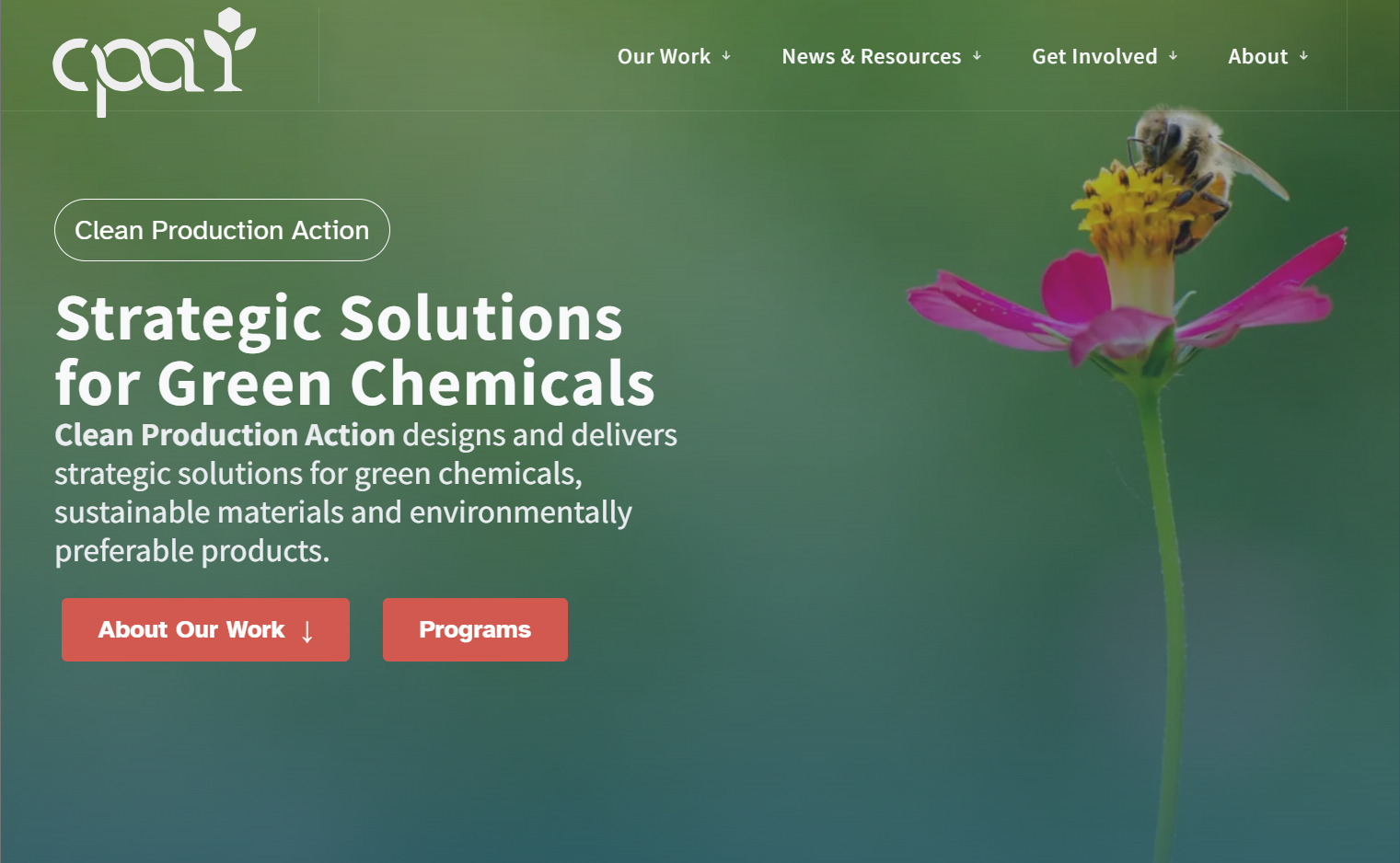Click the chevron icon next to About

point(1304,57)
